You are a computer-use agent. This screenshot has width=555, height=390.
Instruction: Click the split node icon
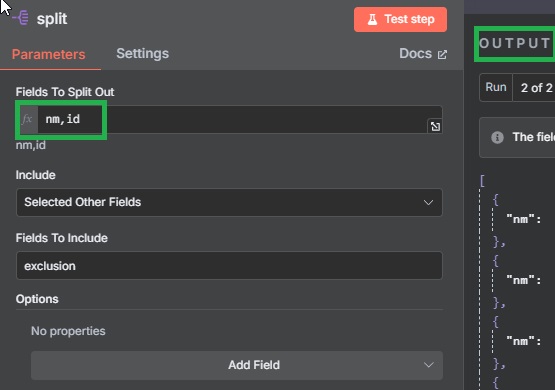(x=21, y=18)
